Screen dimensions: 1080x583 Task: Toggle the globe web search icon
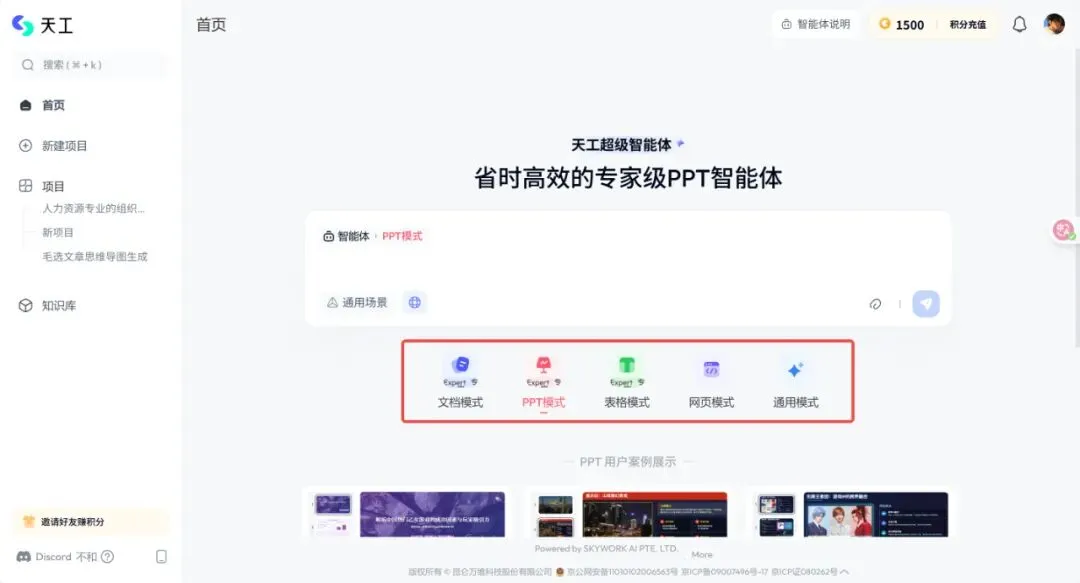point(415,303)
